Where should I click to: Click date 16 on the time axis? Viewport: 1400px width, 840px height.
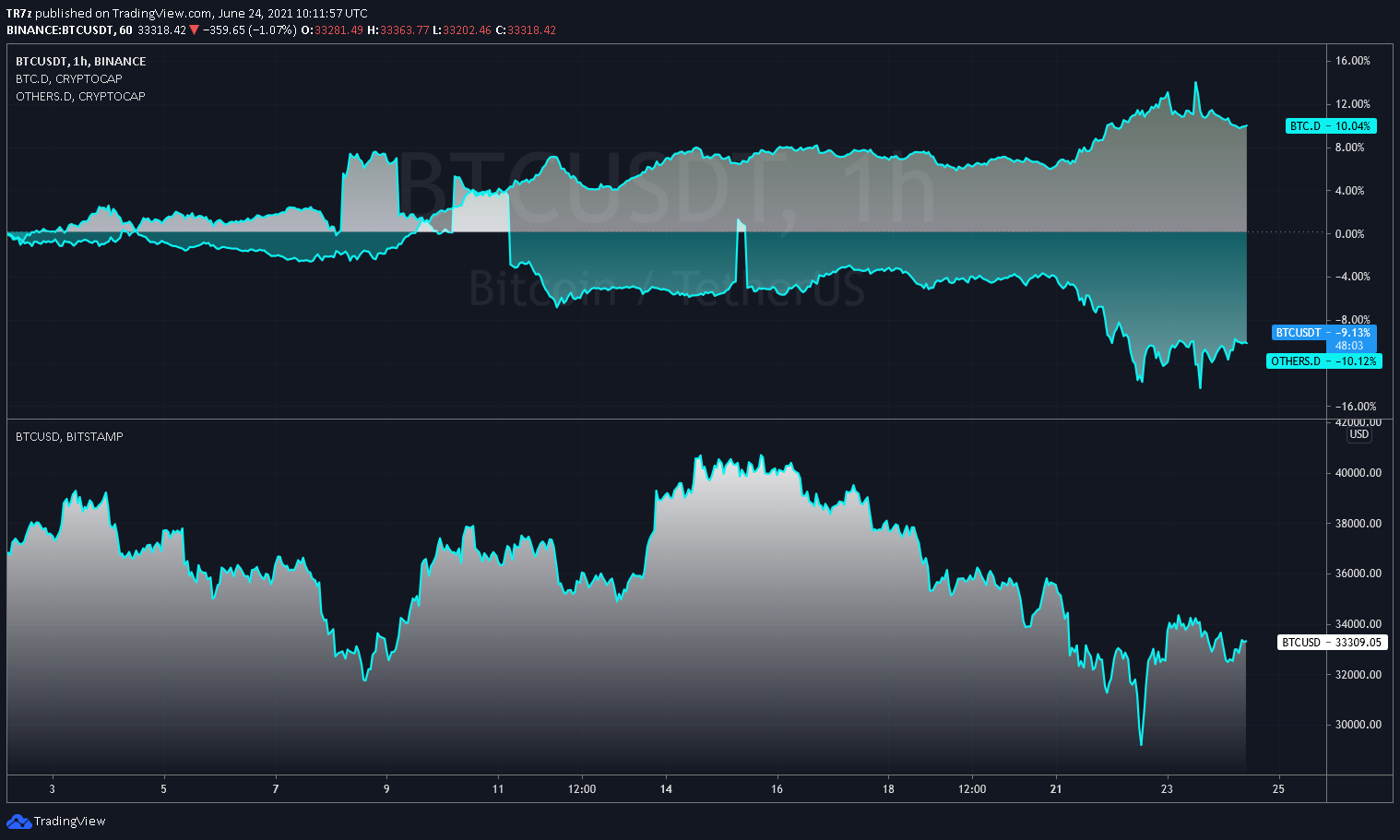[x=777, y=789]
